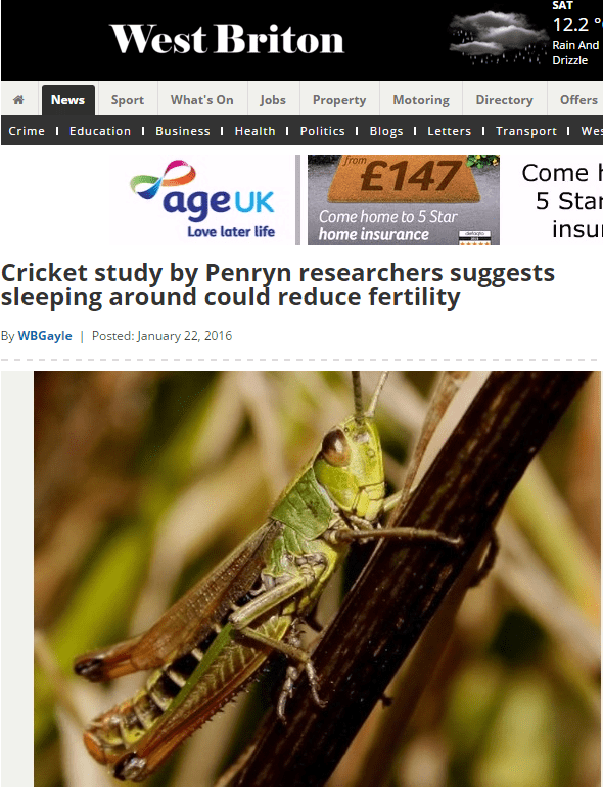Click the Crime submenu link
This screenshot has width=603, height=791.
(x=27, y=131)
